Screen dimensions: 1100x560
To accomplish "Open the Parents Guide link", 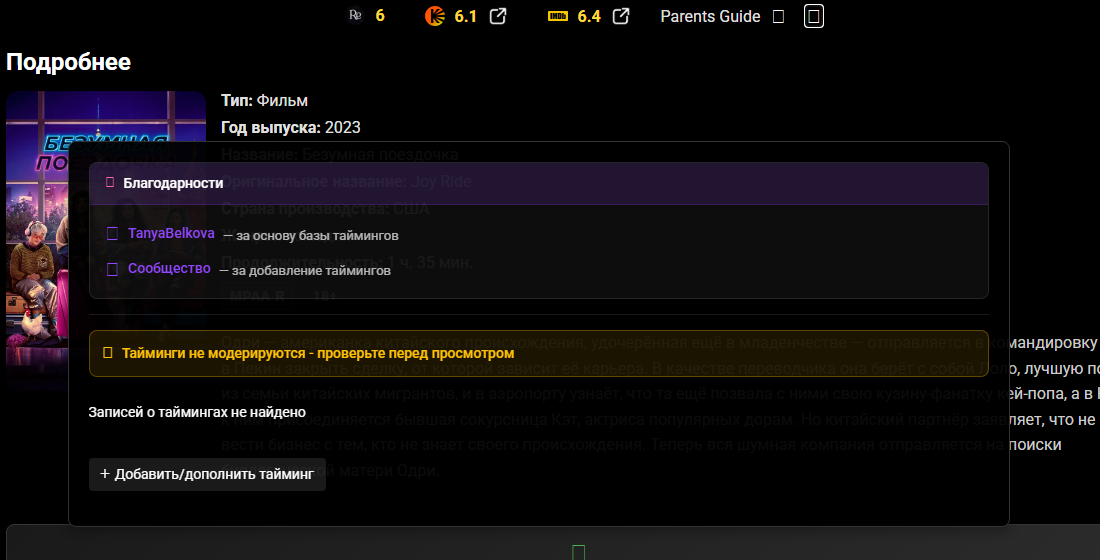I will tap(710, 16).
